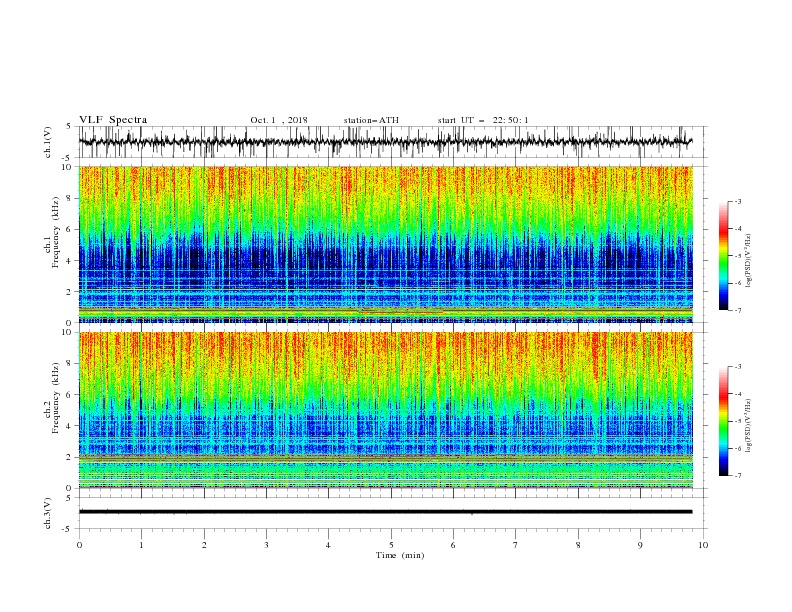The height and width of the screenshot is (612, 792).
Task: Click the time axis "10" tick label
Action: [x=703, y=545]
